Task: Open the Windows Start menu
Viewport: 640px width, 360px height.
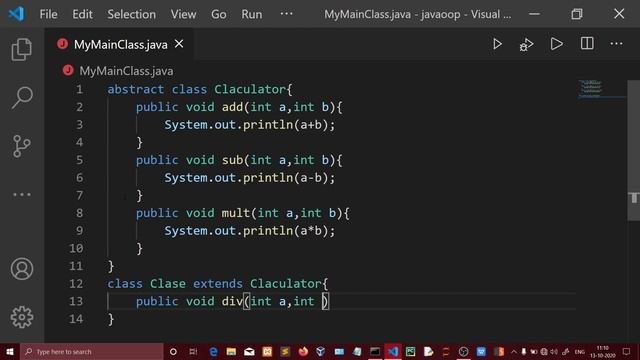Action: tap(10, 351)
